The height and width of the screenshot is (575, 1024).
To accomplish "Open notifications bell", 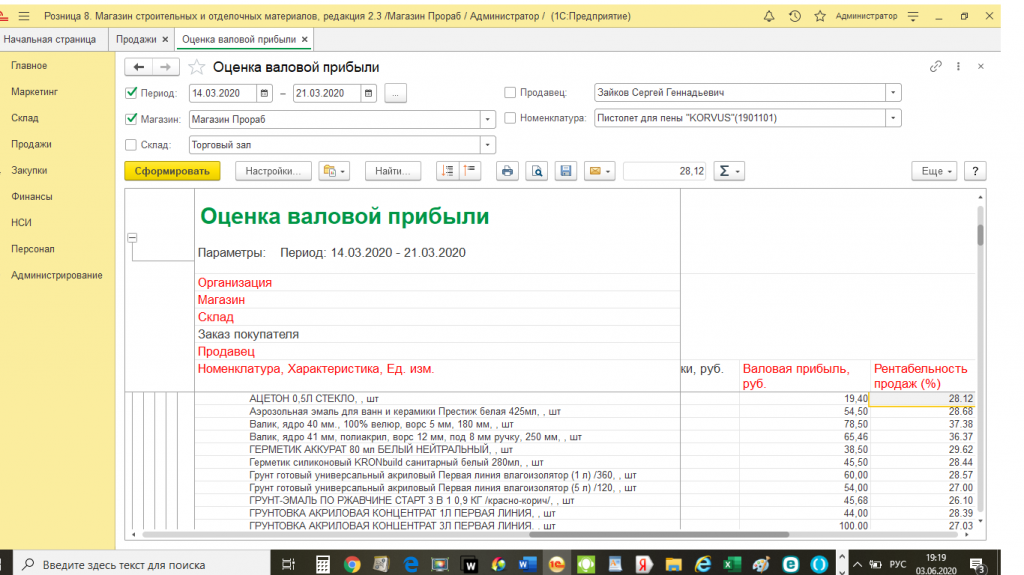I will [x=769, y=16].
